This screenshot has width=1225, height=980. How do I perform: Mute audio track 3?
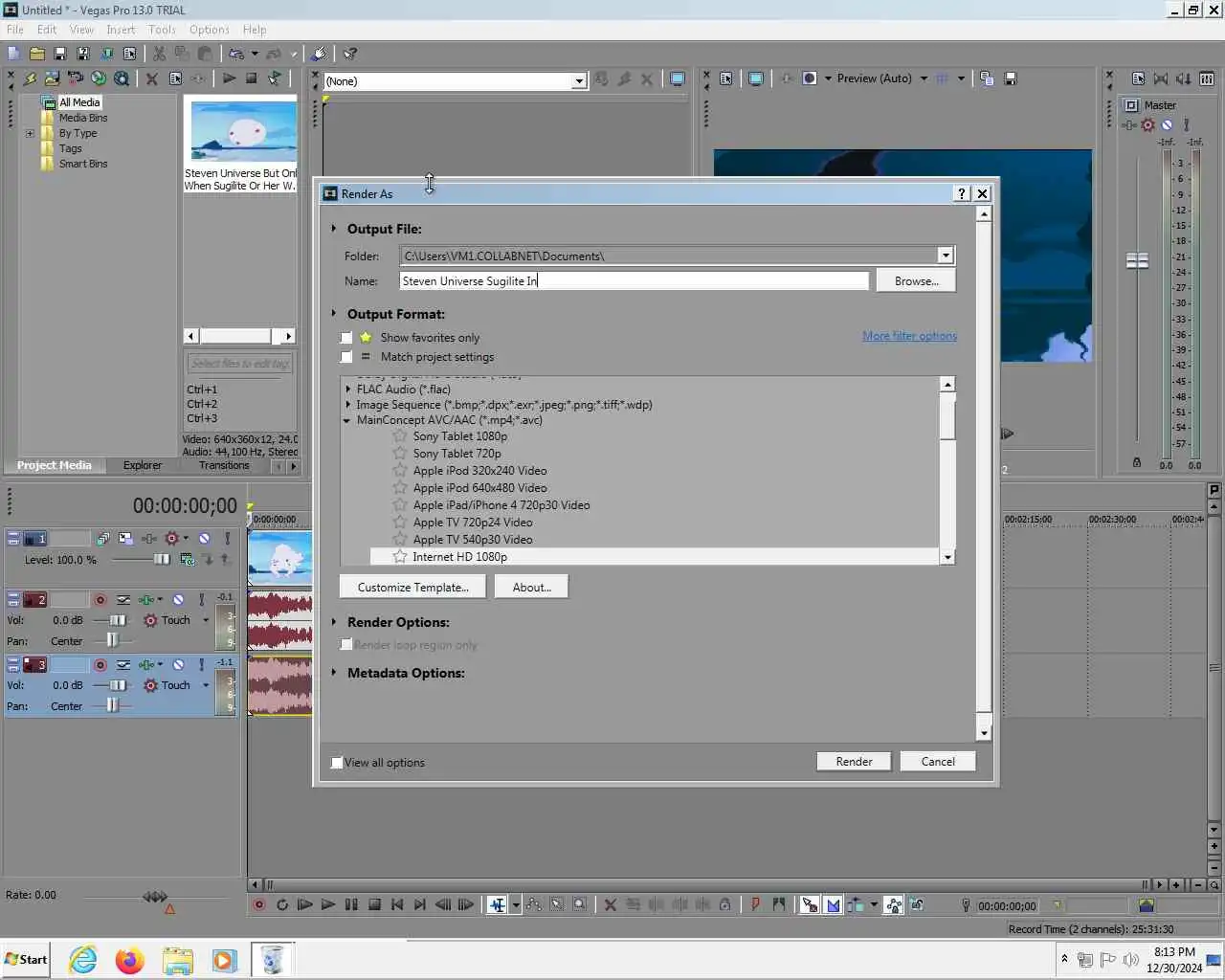[x=178, y=664]
